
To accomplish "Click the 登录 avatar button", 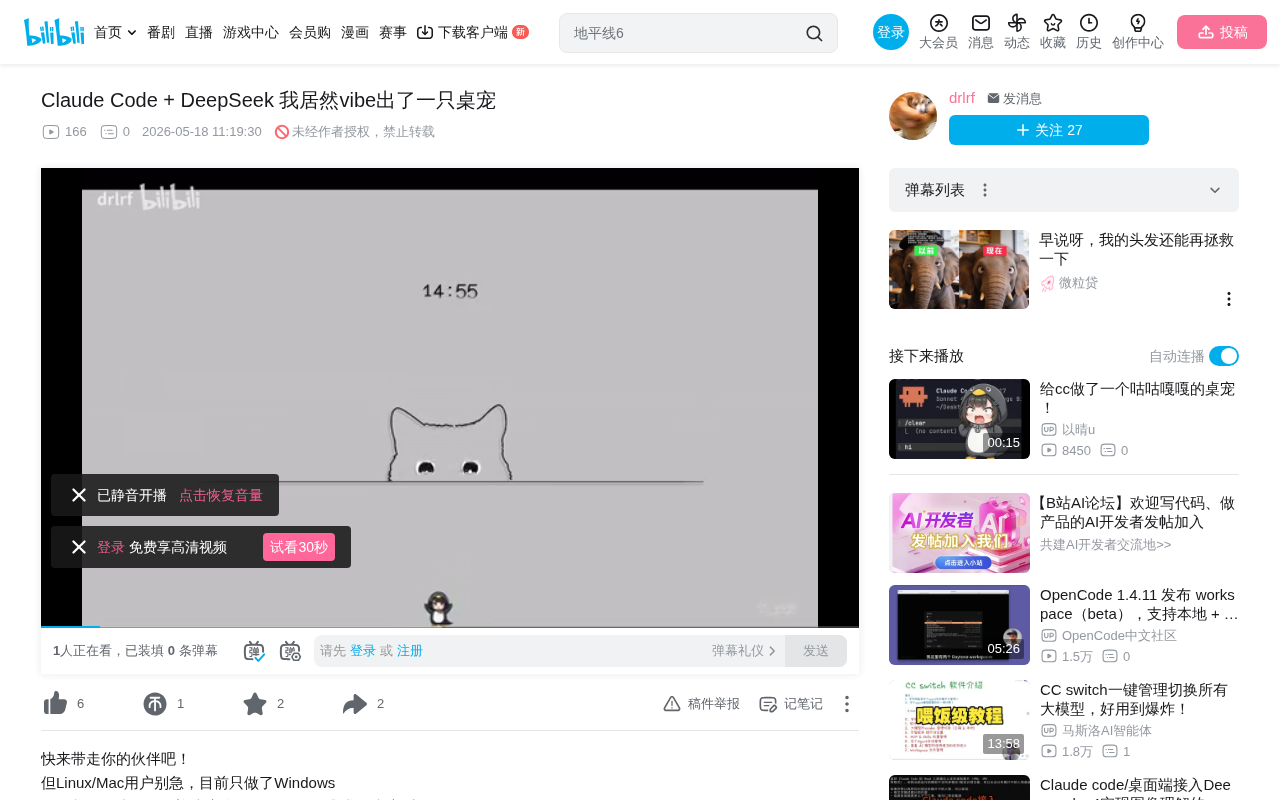I will click(891, 32).
